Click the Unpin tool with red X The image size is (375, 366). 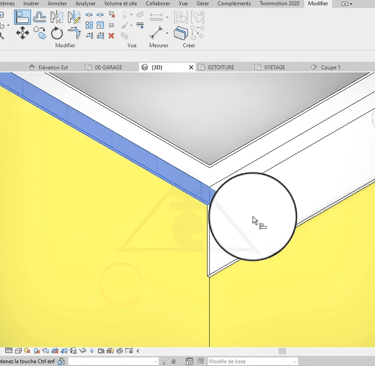112,15
